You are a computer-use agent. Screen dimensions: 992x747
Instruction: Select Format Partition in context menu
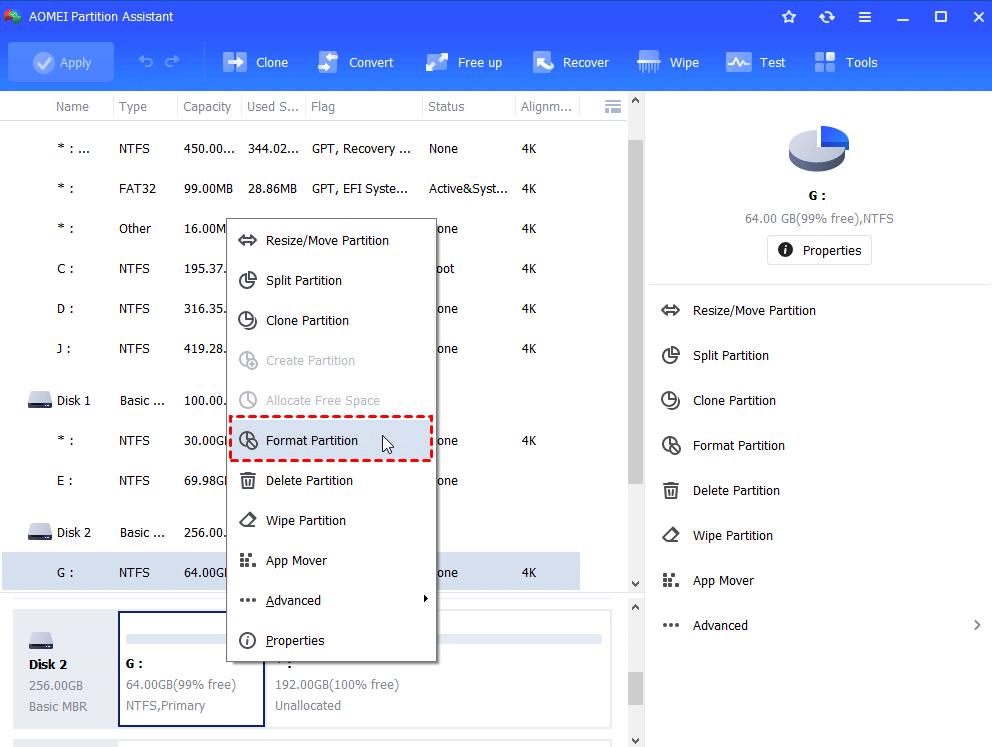point(332,440)
